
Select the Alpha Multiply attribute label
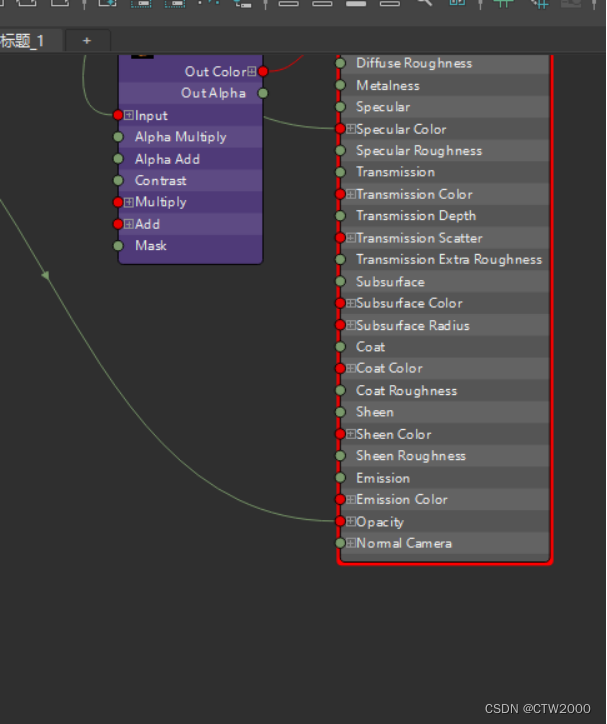[x=180, y=137]
